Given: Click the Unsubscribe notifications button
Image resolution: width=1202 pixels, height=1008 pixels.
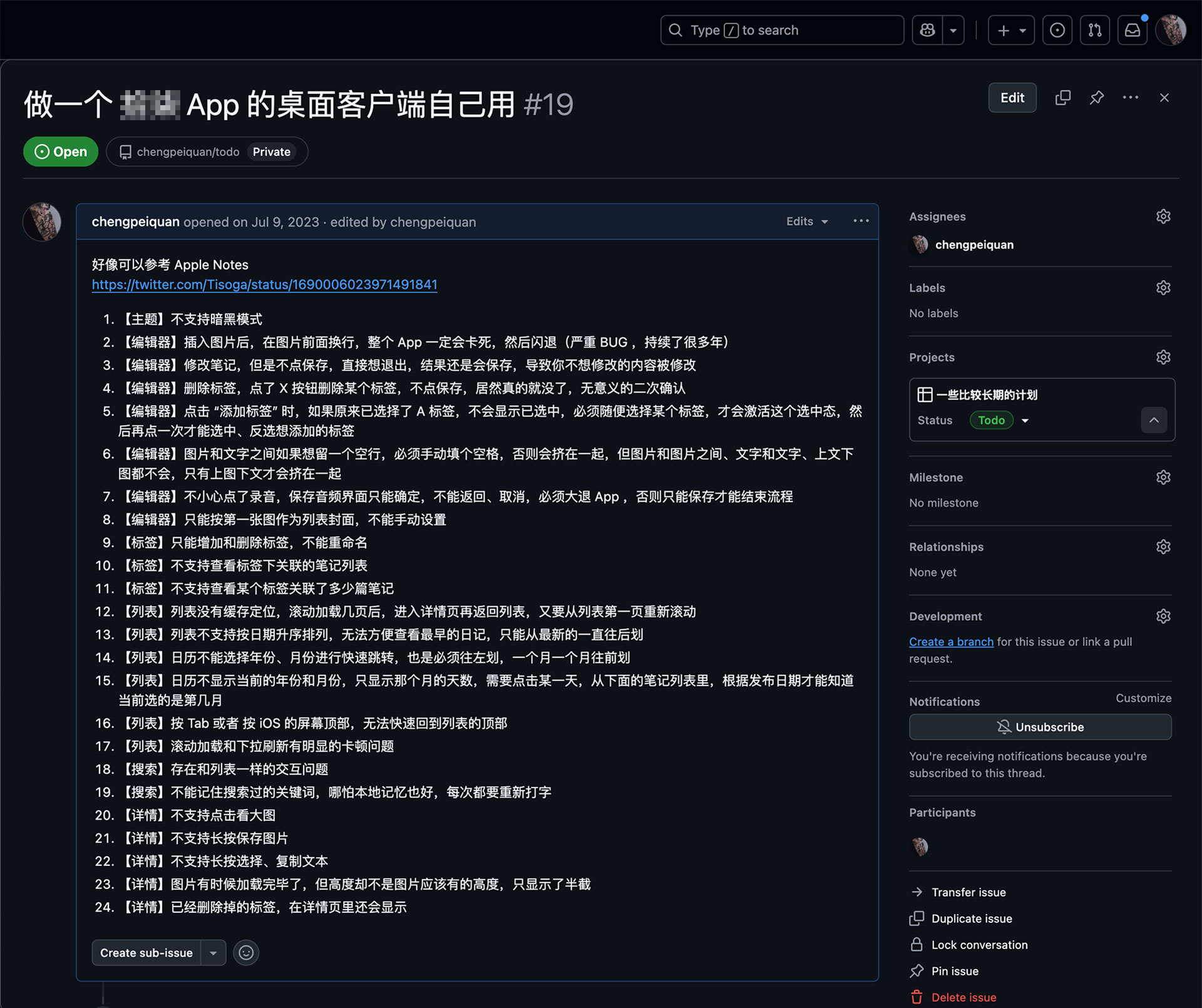Looking at the screenshot, I should [1040, 727].
